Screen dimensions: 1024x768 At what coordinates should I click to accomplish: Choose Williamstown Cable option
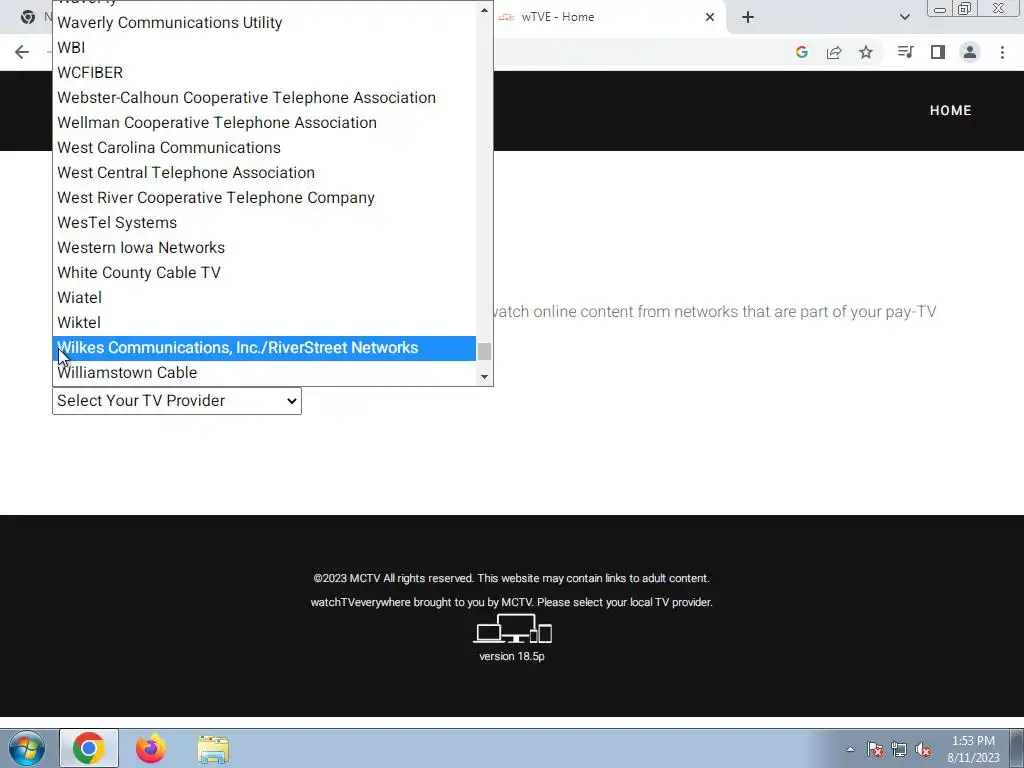click(264, 373)
